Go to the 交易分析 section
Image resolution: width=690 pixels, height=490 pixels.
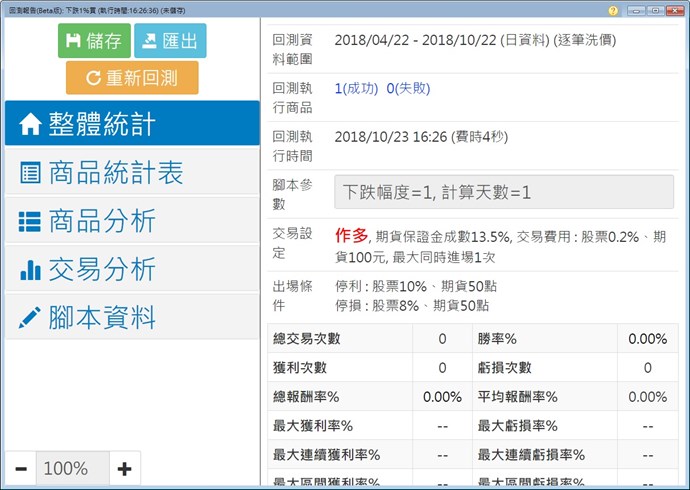pos(132,268)
